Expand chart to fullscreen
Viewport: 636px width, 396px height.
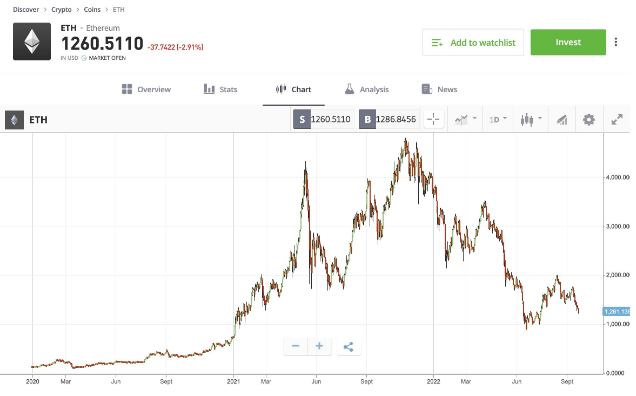pyautogui.click(x=617, y=119)
